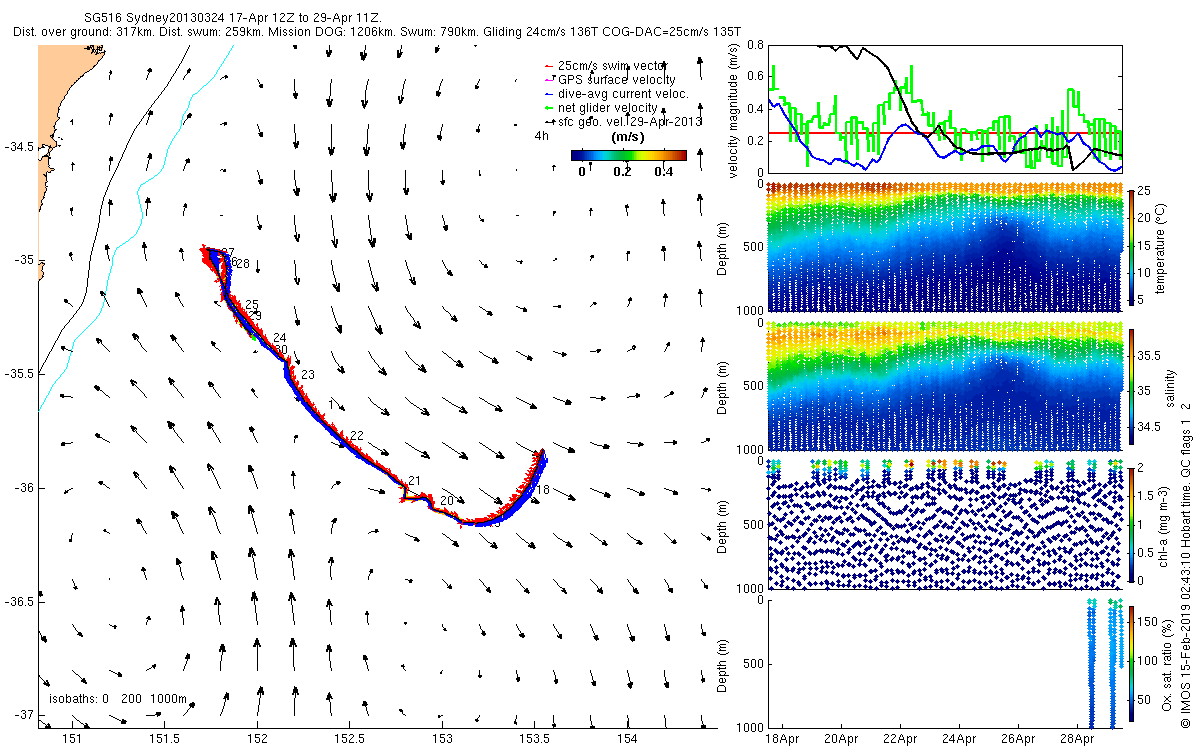Click the "Dist. over ground: 317km" summary line
Screen dimensions: 1200x750
[378, 32]
